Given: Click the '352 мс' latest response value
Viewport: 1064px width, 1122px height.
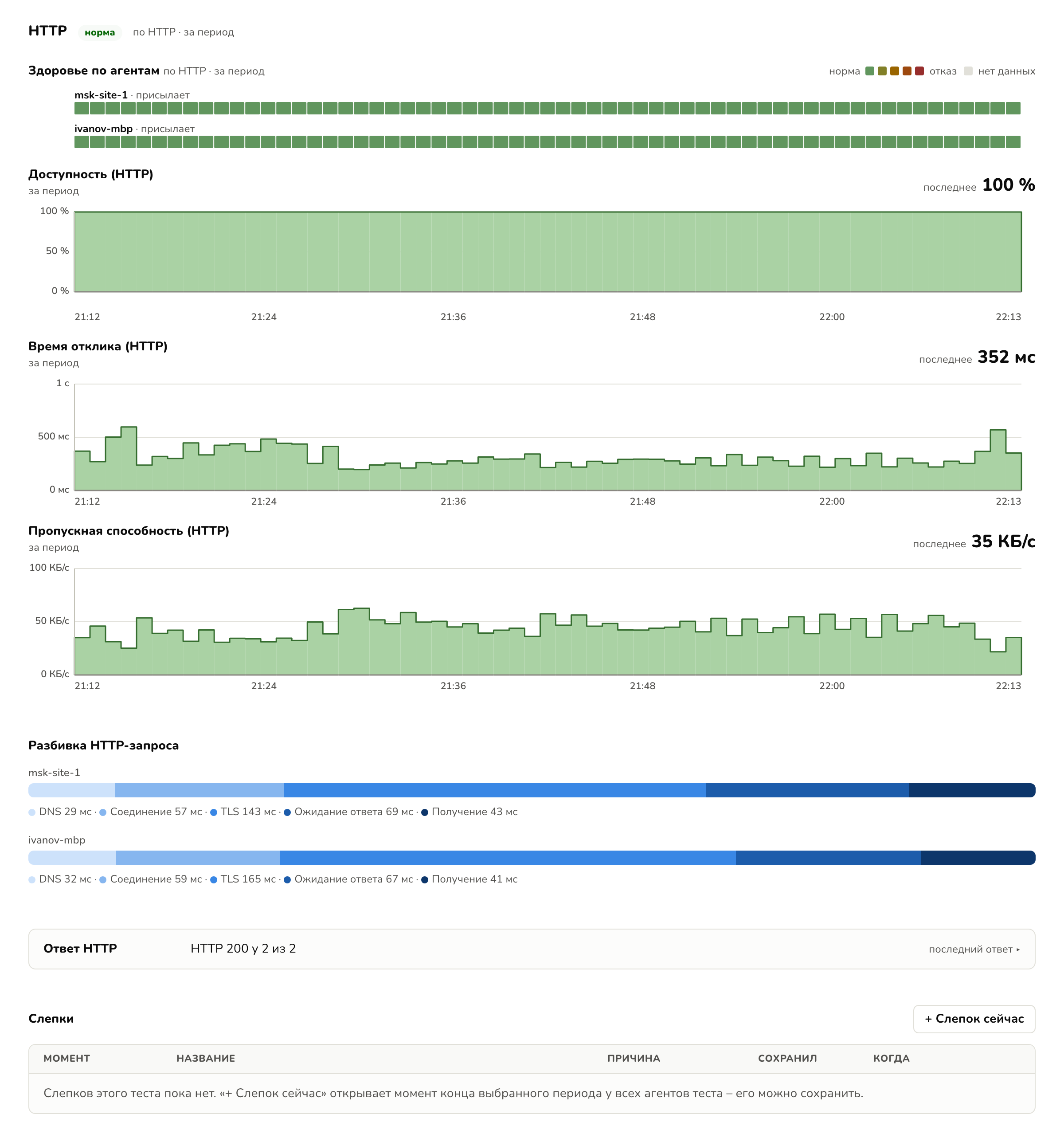Looking at the screenshot, I should tap(1006, 357).
